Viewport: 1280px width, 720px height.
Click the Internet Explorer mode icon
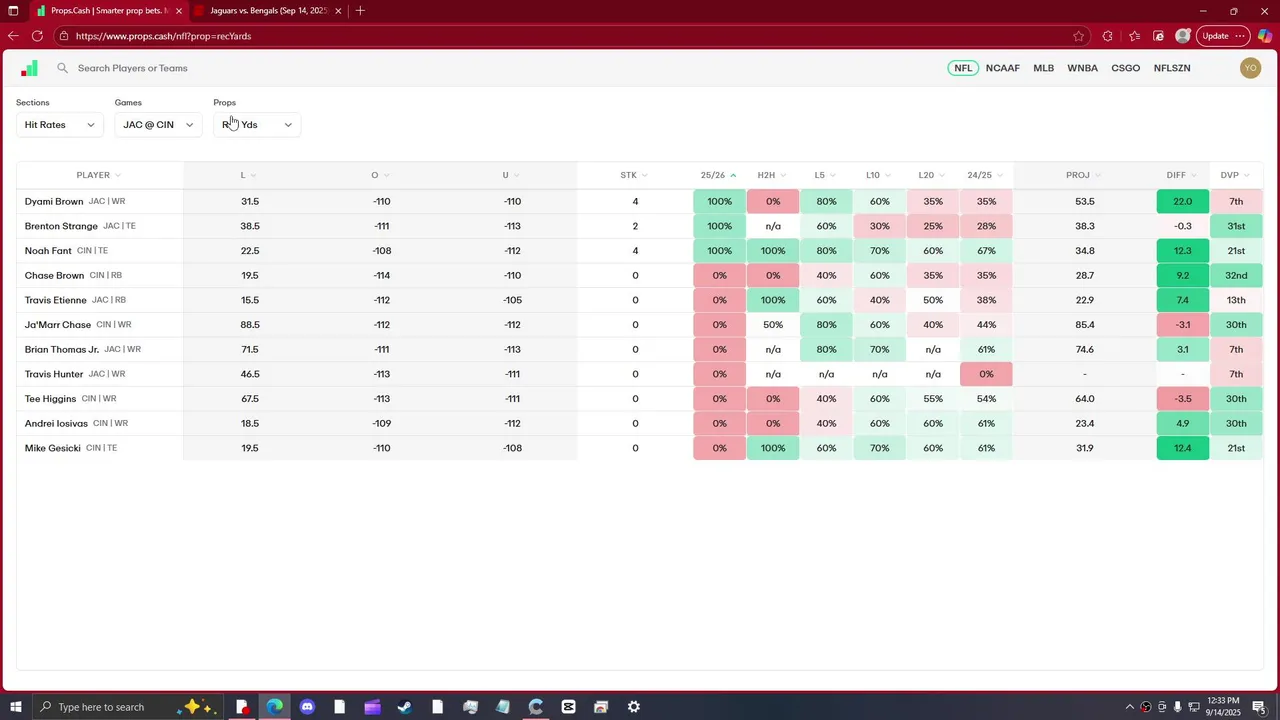coord(1159,36)
